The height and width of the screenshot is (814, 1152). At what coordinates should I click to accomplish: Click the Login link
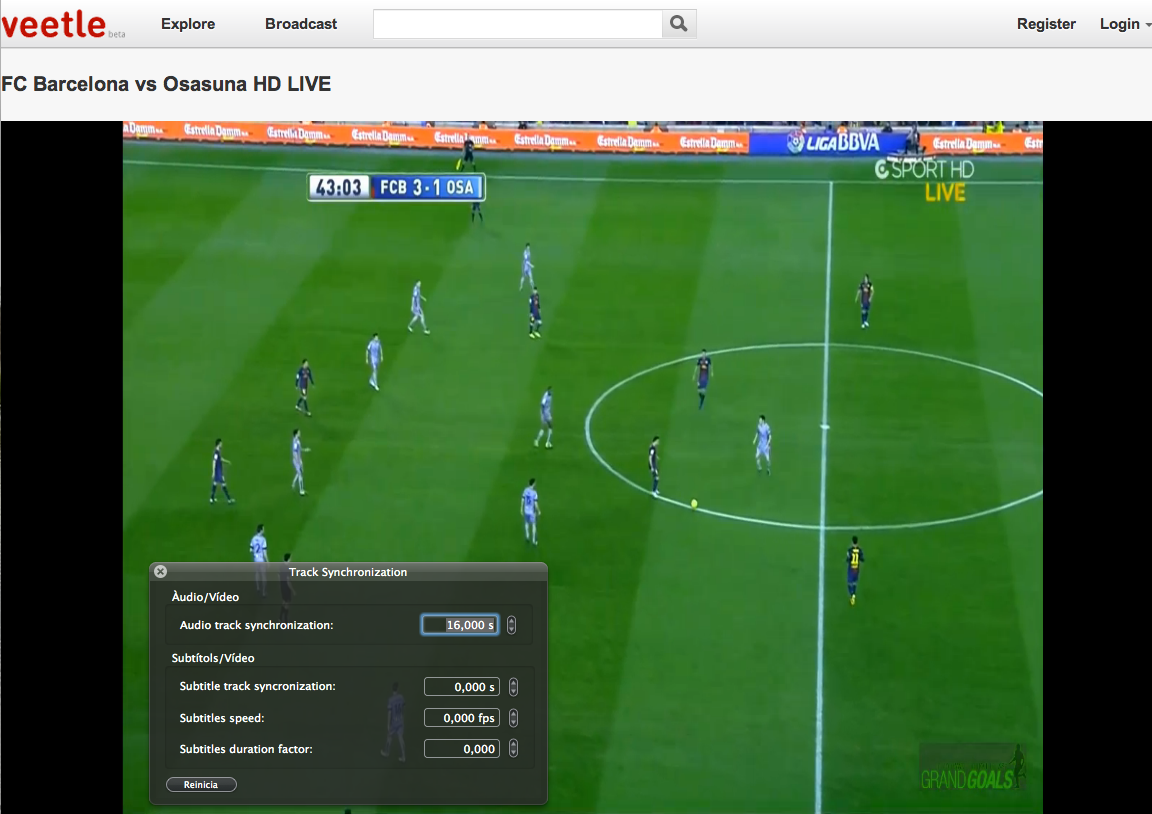[1119, 24]
